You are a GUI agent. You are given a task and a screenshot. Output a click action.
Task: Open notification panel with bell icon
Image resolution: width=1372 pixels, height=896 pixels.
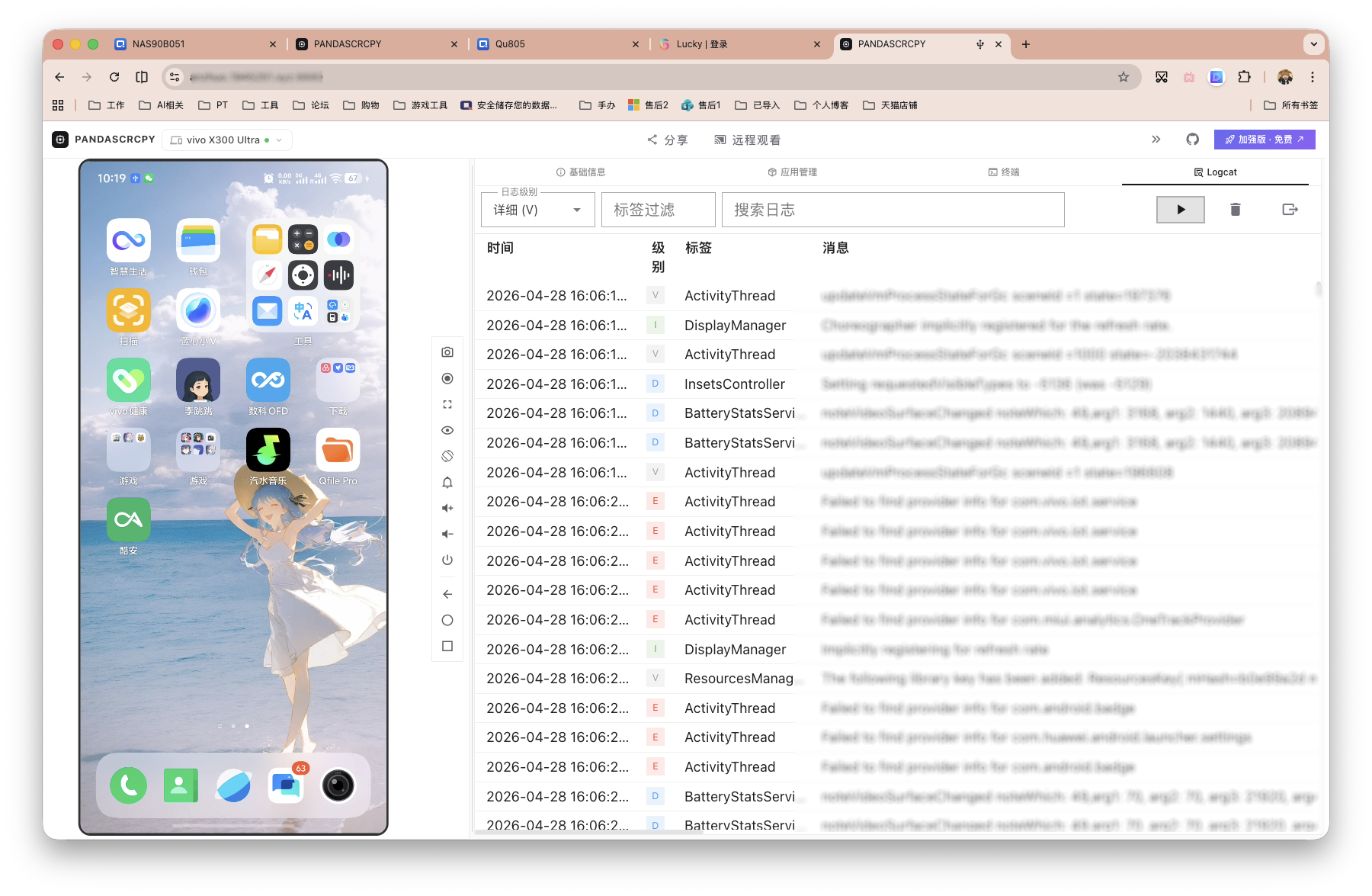pos(447,482)
